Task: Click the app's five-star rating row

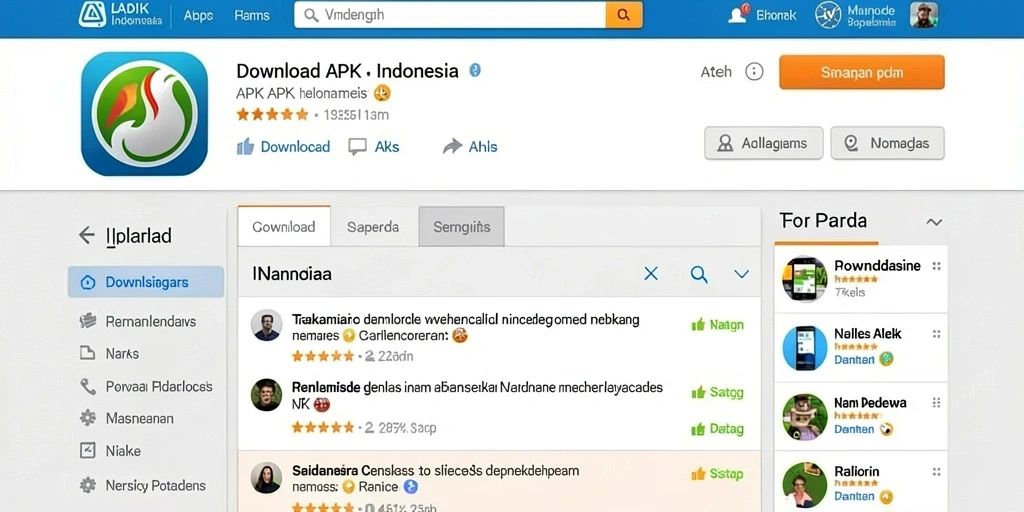Action: click(x=272, y=115)
